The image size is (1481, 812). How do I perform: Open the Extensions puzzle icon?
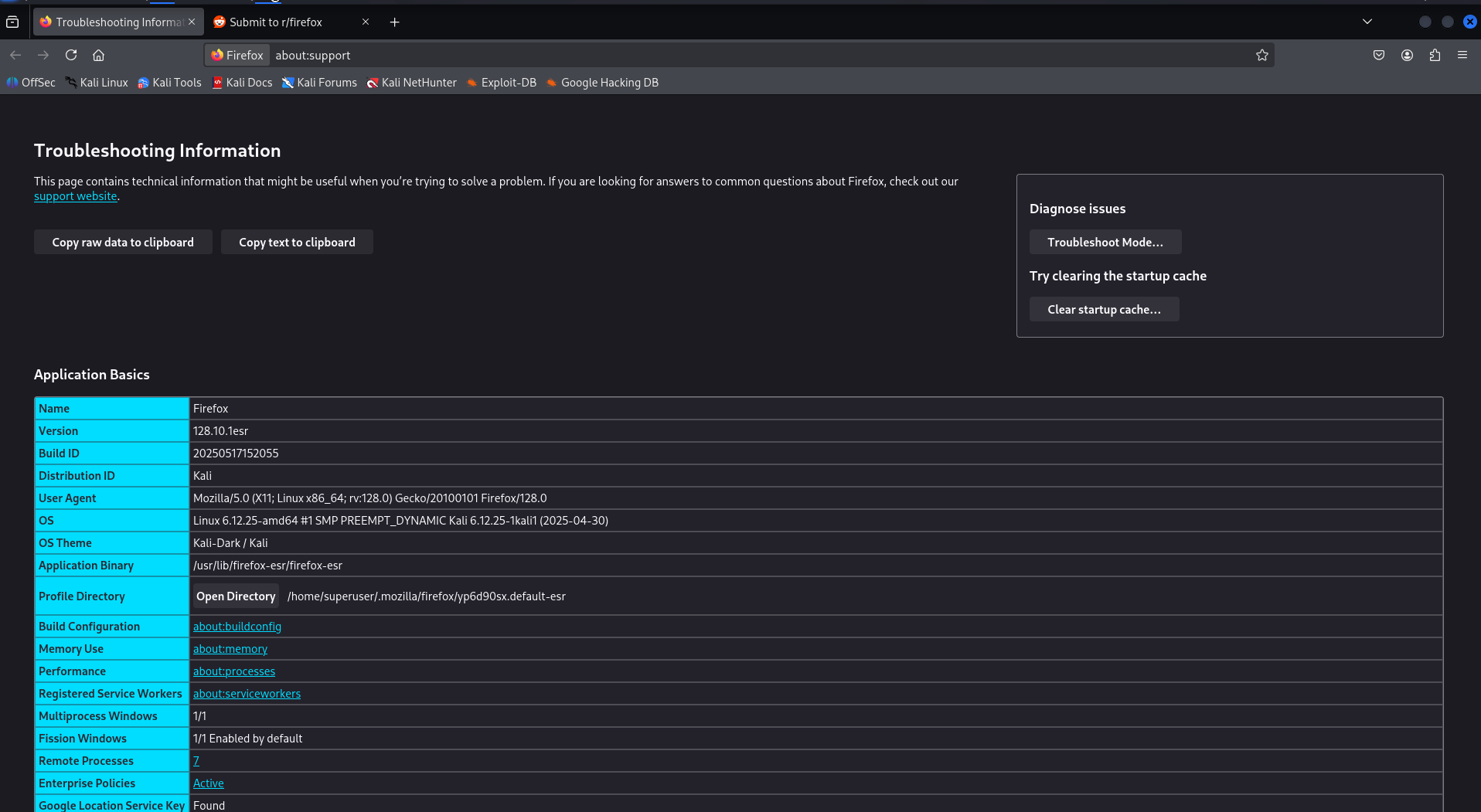tap(1435, 55)
